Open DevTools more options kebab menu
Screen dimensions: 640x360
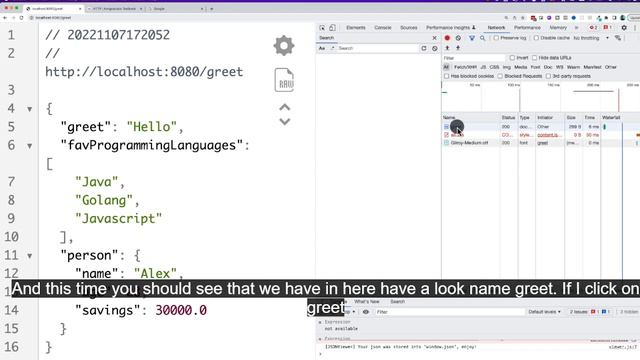tap(636, 28)
